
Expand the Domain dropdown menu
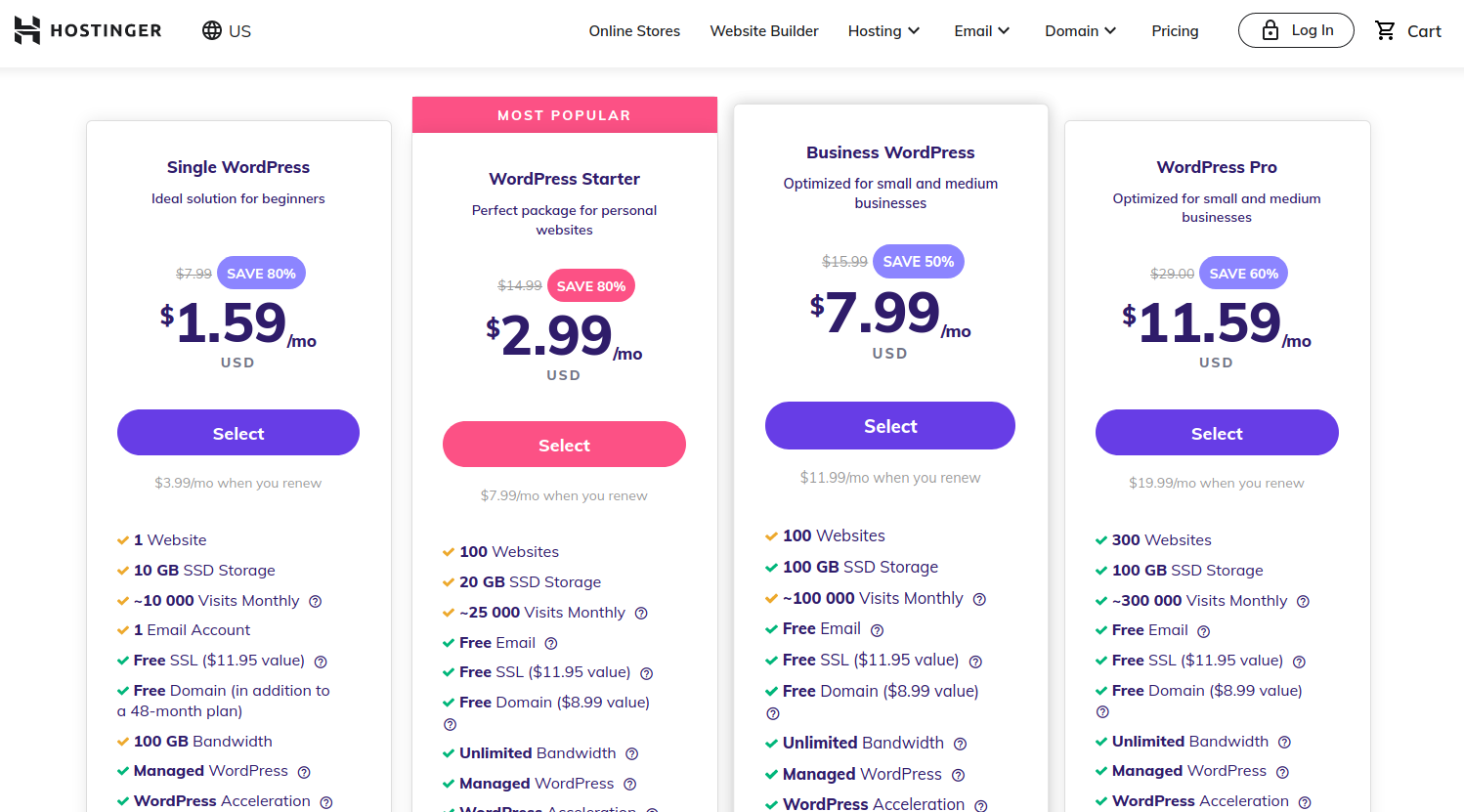1080,30
